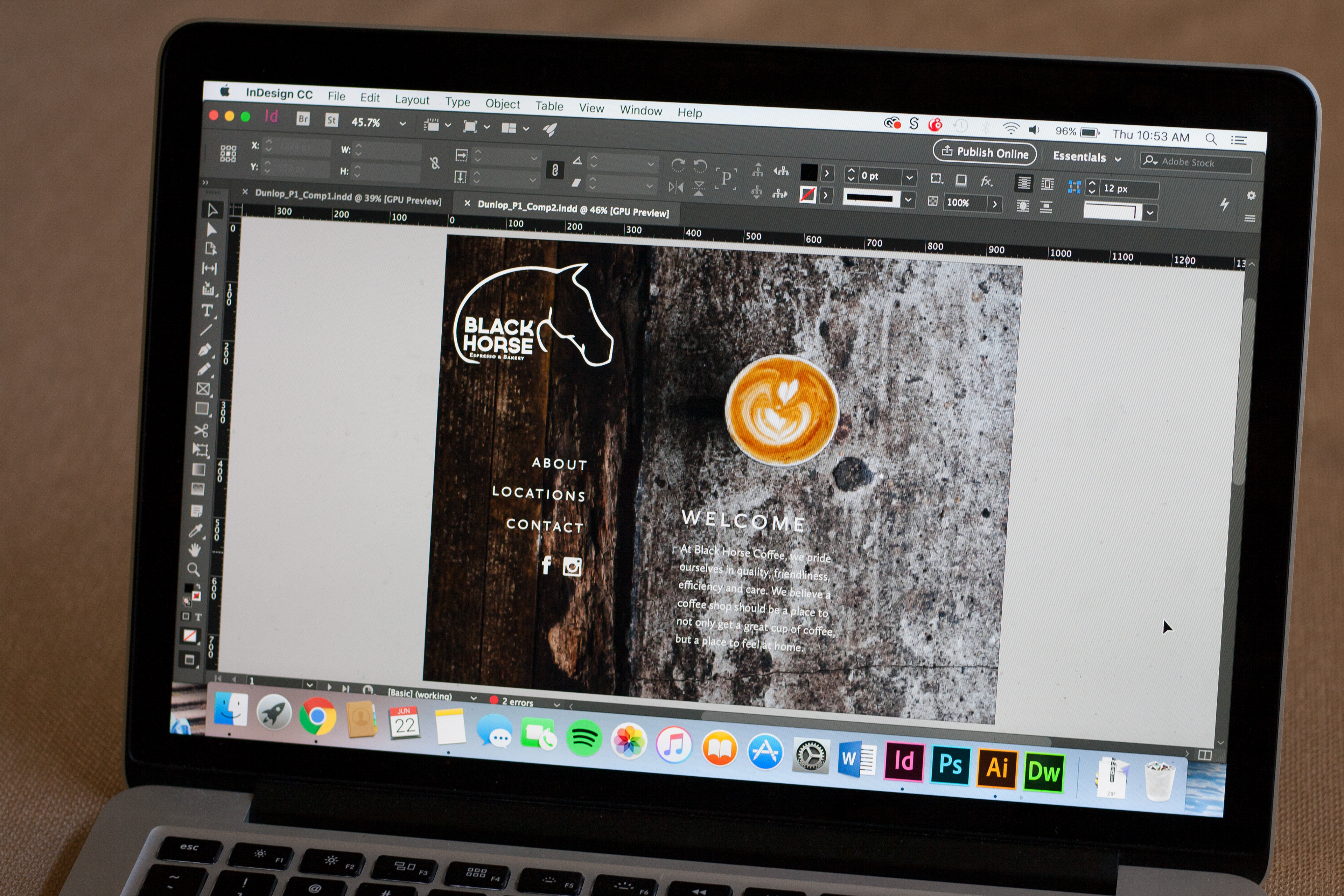Go to next page arrow
Image resolution: width=1344 pixels, height=896 pixels.
coord(329,687)
